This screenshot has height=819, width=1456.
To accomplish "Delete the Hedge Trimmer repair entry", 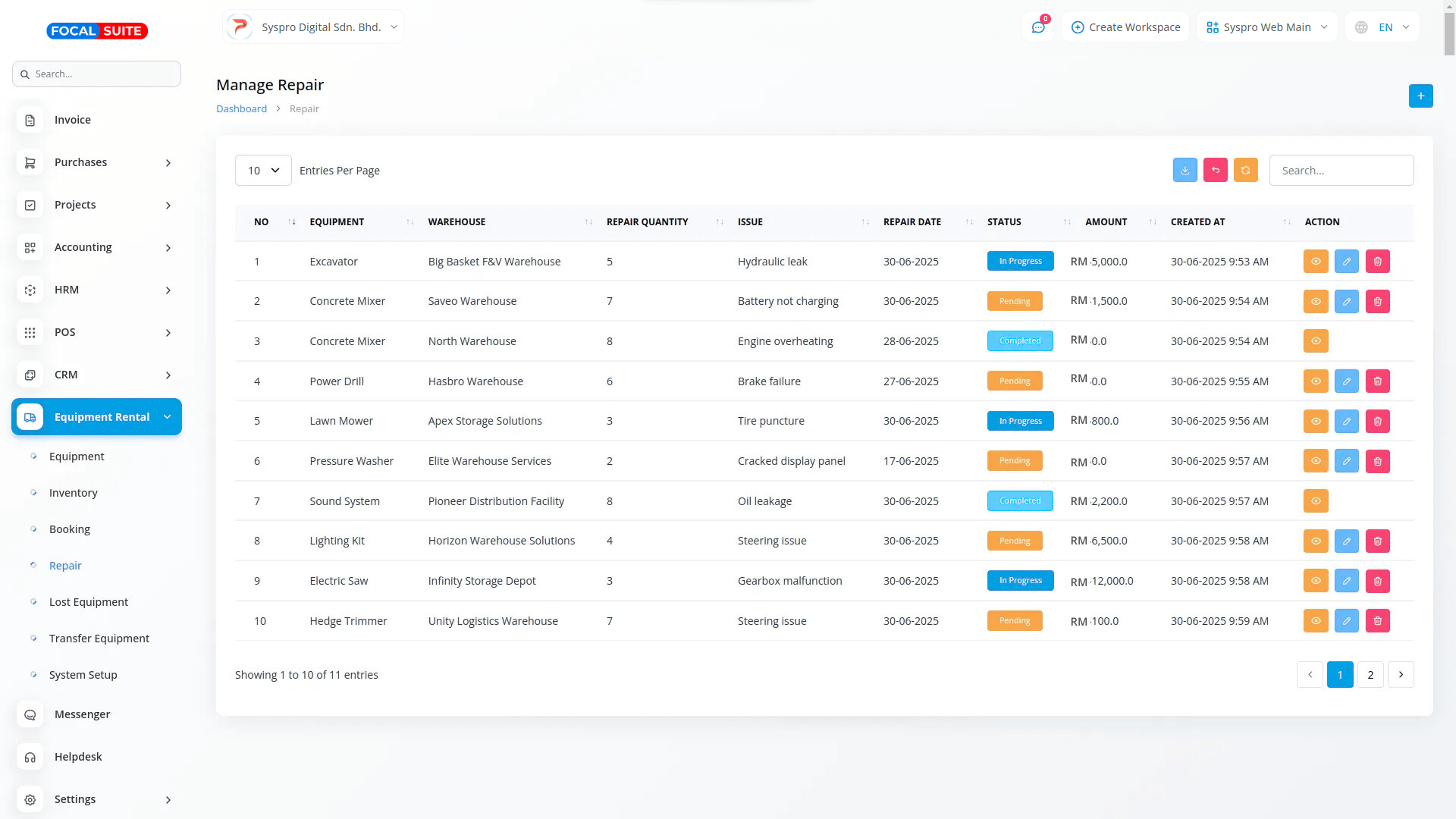I will click(1377, 621).
